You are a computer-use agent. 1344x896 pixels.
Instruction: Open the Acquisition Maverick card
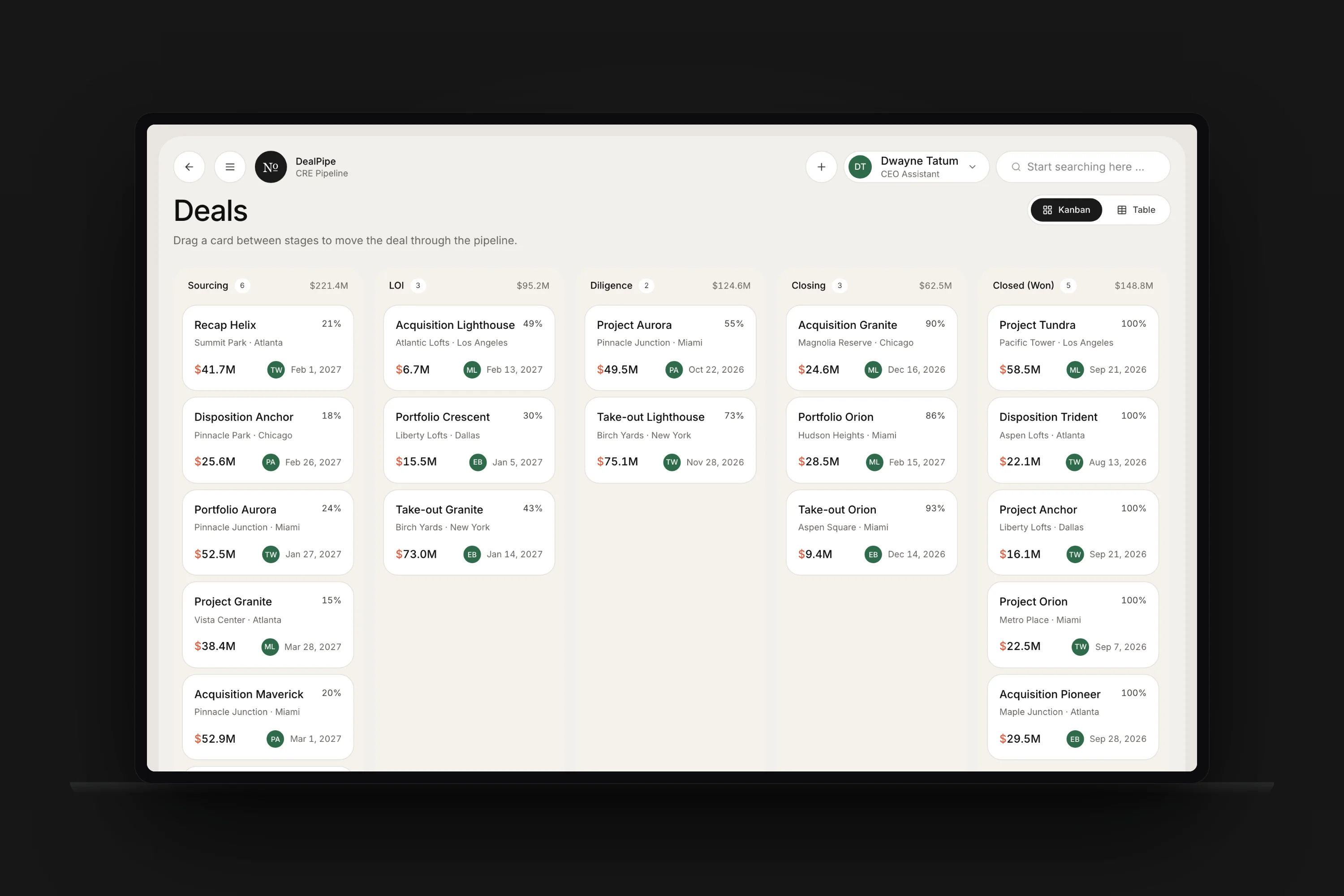[268, 716]
